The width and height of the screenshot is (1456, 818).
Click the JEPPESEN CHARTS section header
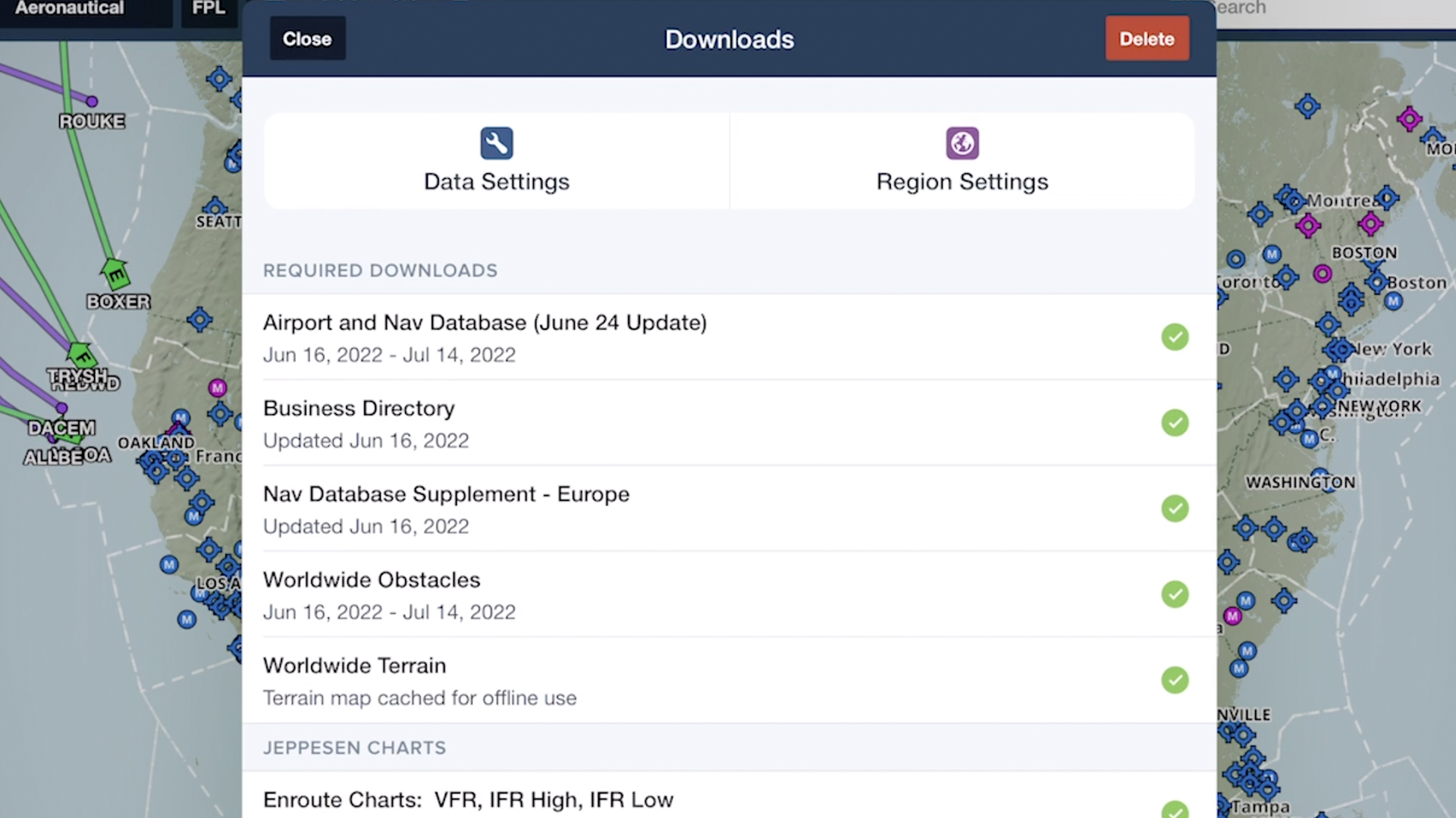click(x=354, y=748)
